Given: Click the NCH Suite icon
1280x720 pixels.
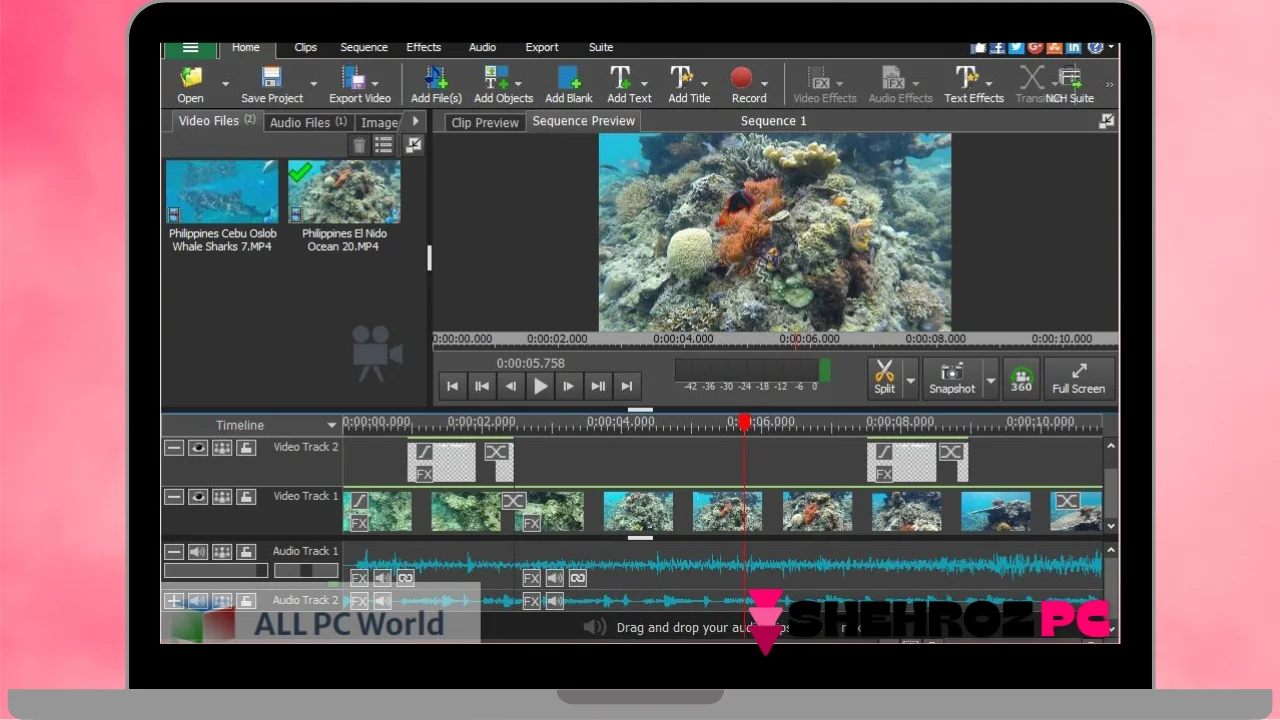Looking at the screenshot, I should [1070, 77].
